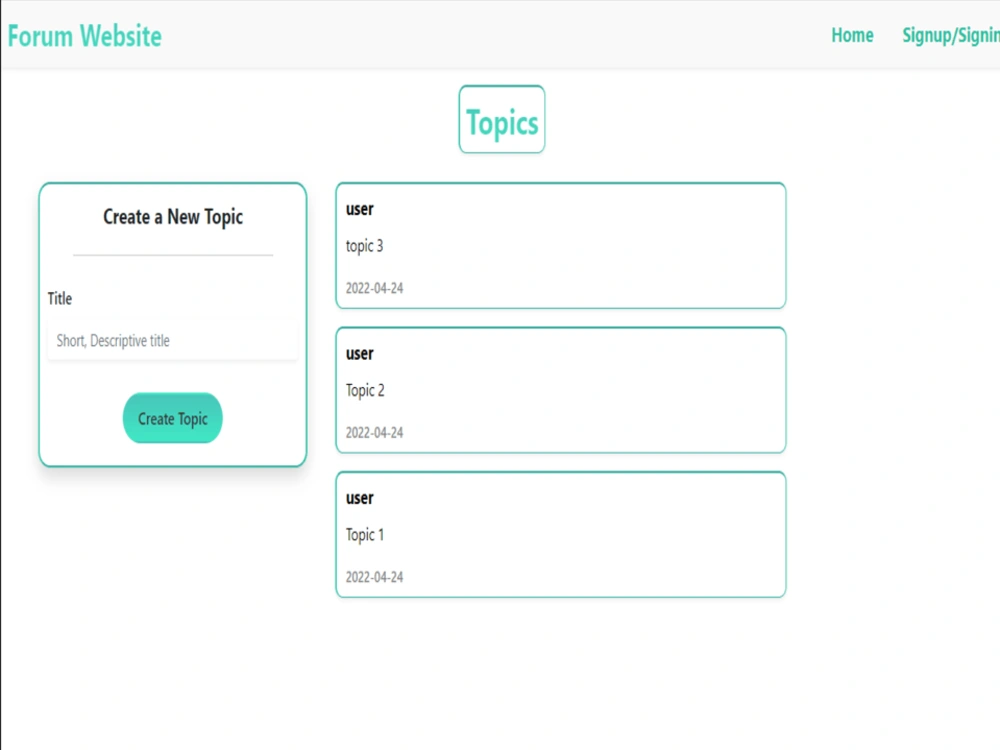The height and width of the screenshot is (750, 1000).
Task: Select the username on the Topic 2 card
Action: 359,353
